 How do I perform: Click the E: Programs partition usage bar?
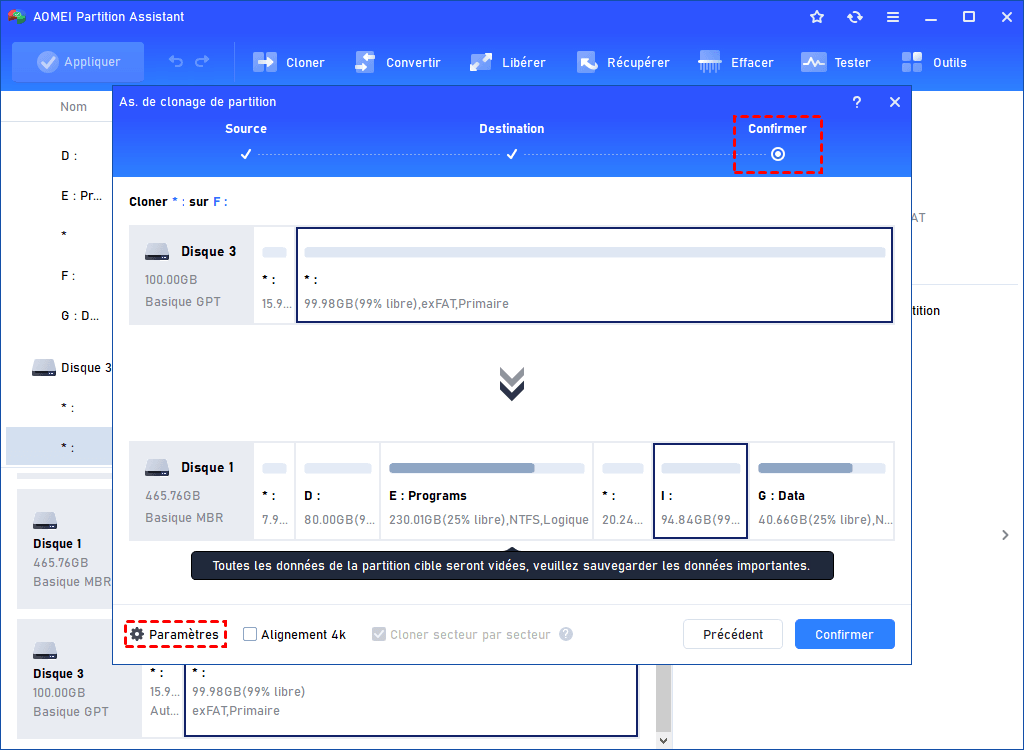pos(485,467)
